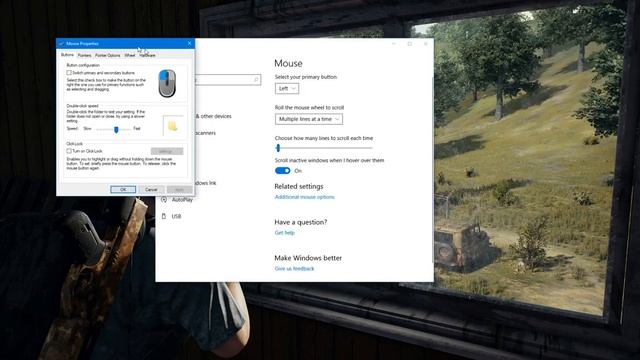Click the AutoPlay sidebar icon
This screenshot has height=360, width=640.
coord(164,200)
